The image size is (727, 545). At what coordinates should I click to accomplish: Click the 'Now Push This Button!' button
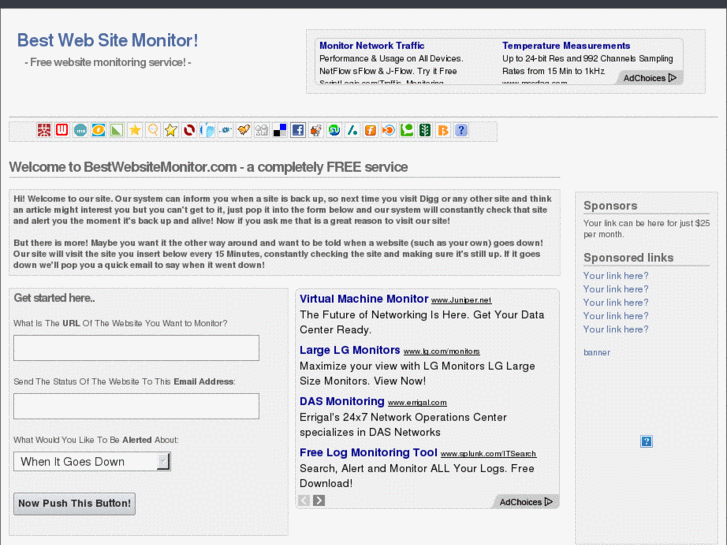click(x=75, y=504)
